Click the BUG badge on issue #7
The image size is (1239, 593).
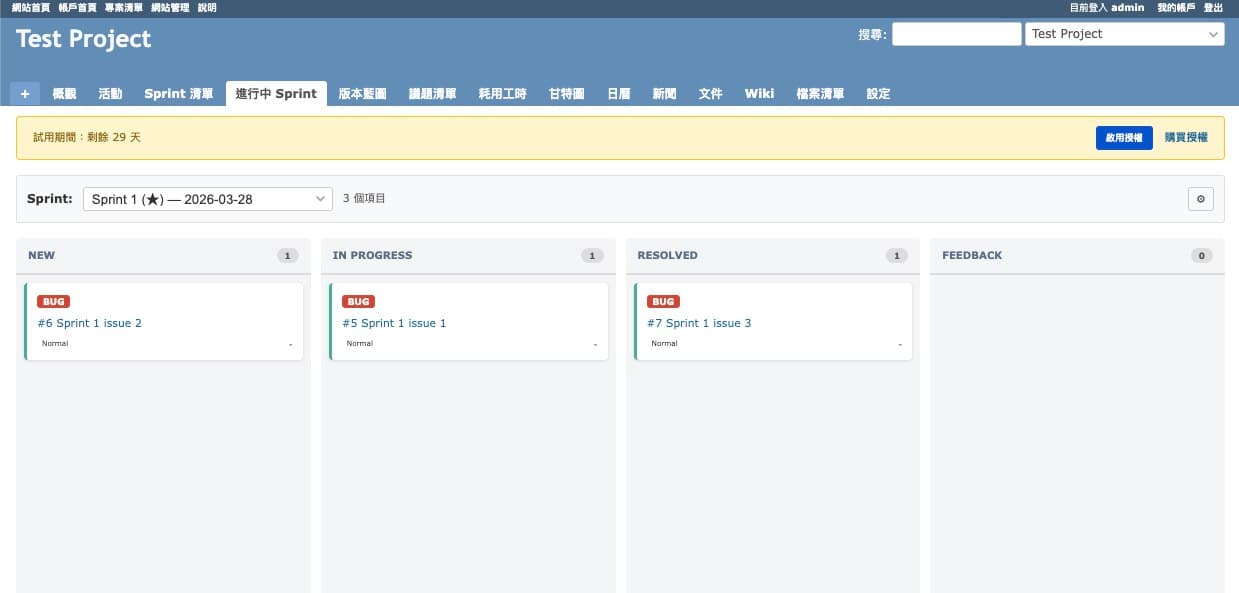tap(663, 301)
